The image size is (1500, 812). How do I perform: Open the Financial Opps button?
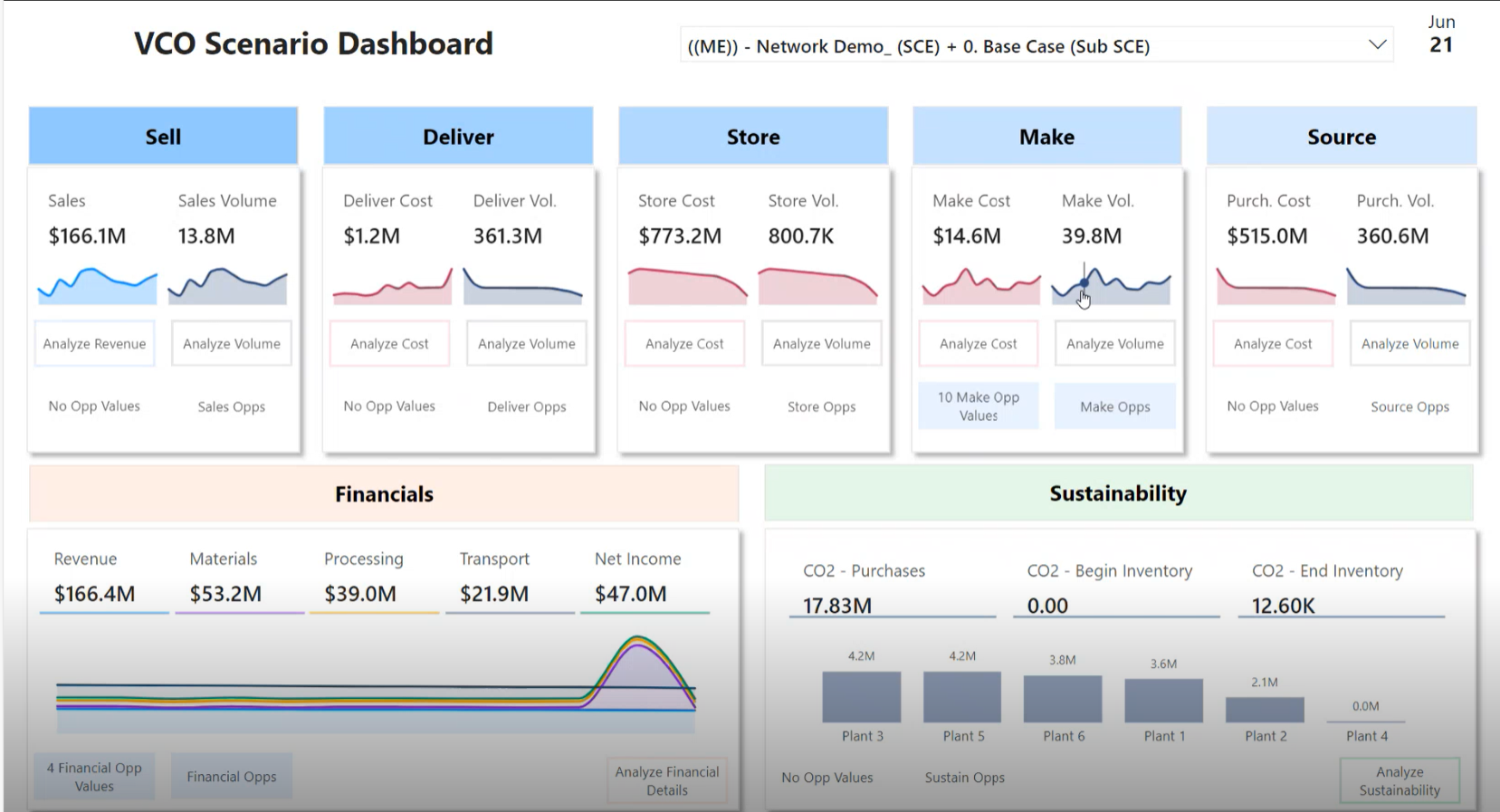(232, 777)
